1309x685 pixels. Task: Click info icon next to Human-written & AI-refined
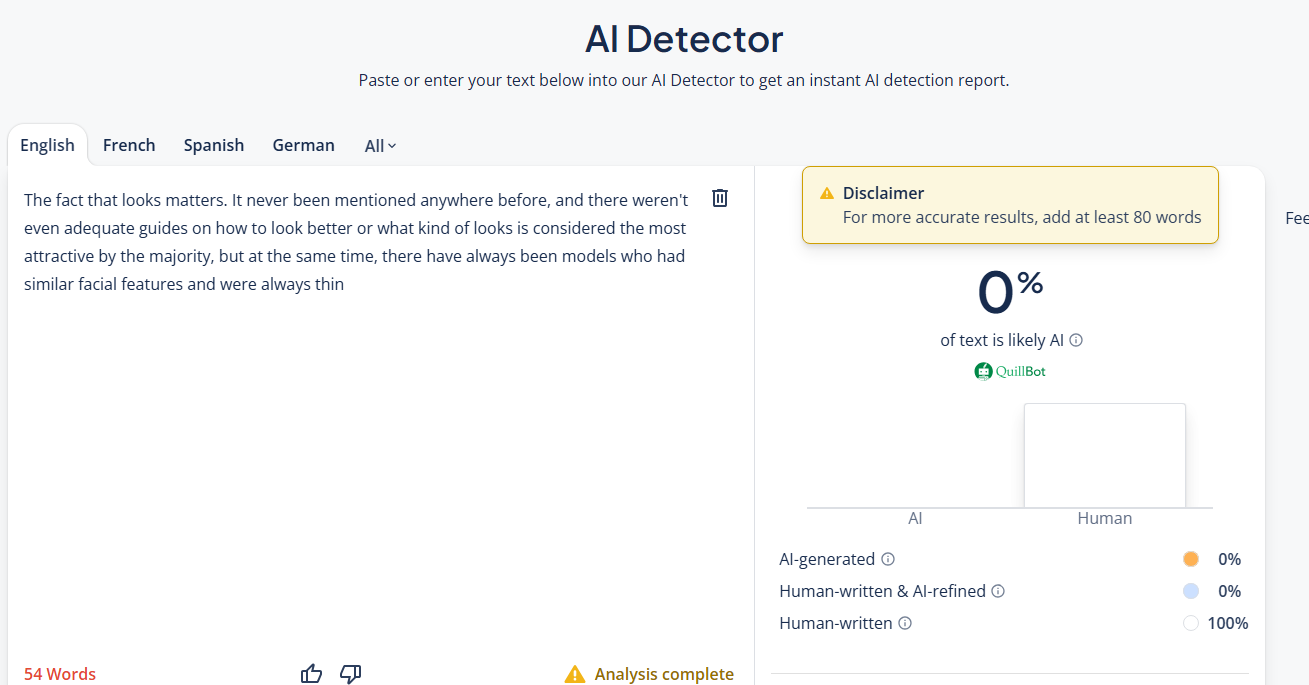[998, 591]
